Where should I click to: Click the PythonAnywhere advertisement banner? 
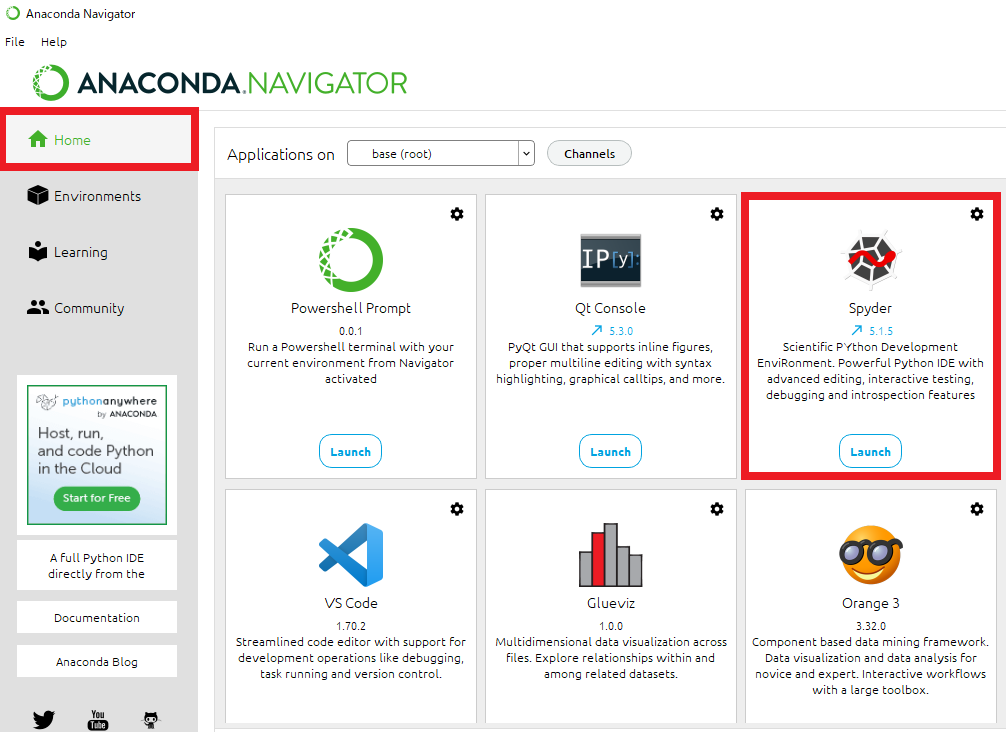coord(97,455)
